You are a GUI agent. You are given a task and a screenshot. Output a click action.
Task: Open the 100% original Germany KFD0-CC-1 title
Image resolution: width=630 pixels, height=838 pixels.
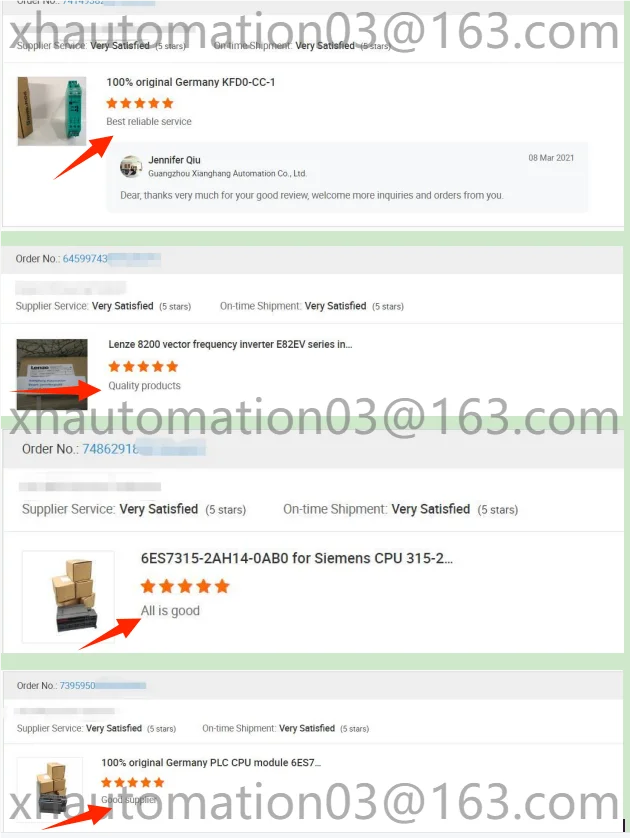(190, 82)
